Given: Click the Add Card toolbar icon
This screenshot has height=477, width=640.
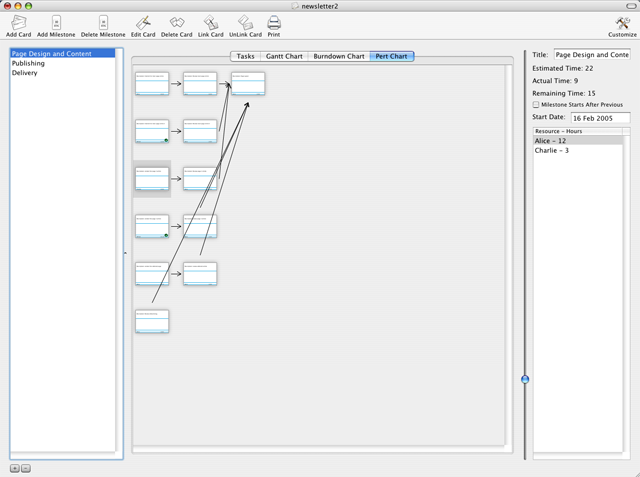Looking at the screenshot, I should (18, 22).
